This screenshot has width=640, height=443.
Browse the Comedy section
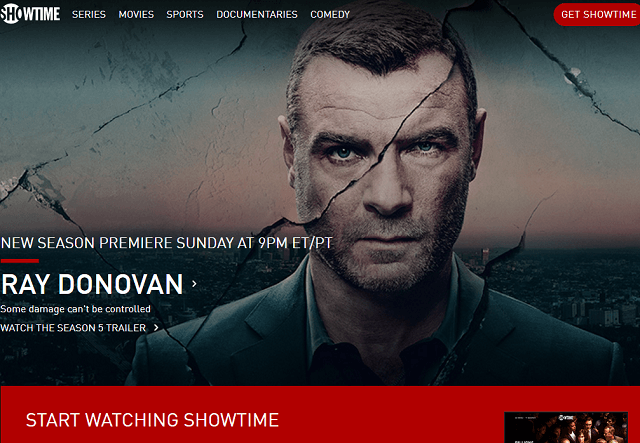330,14
